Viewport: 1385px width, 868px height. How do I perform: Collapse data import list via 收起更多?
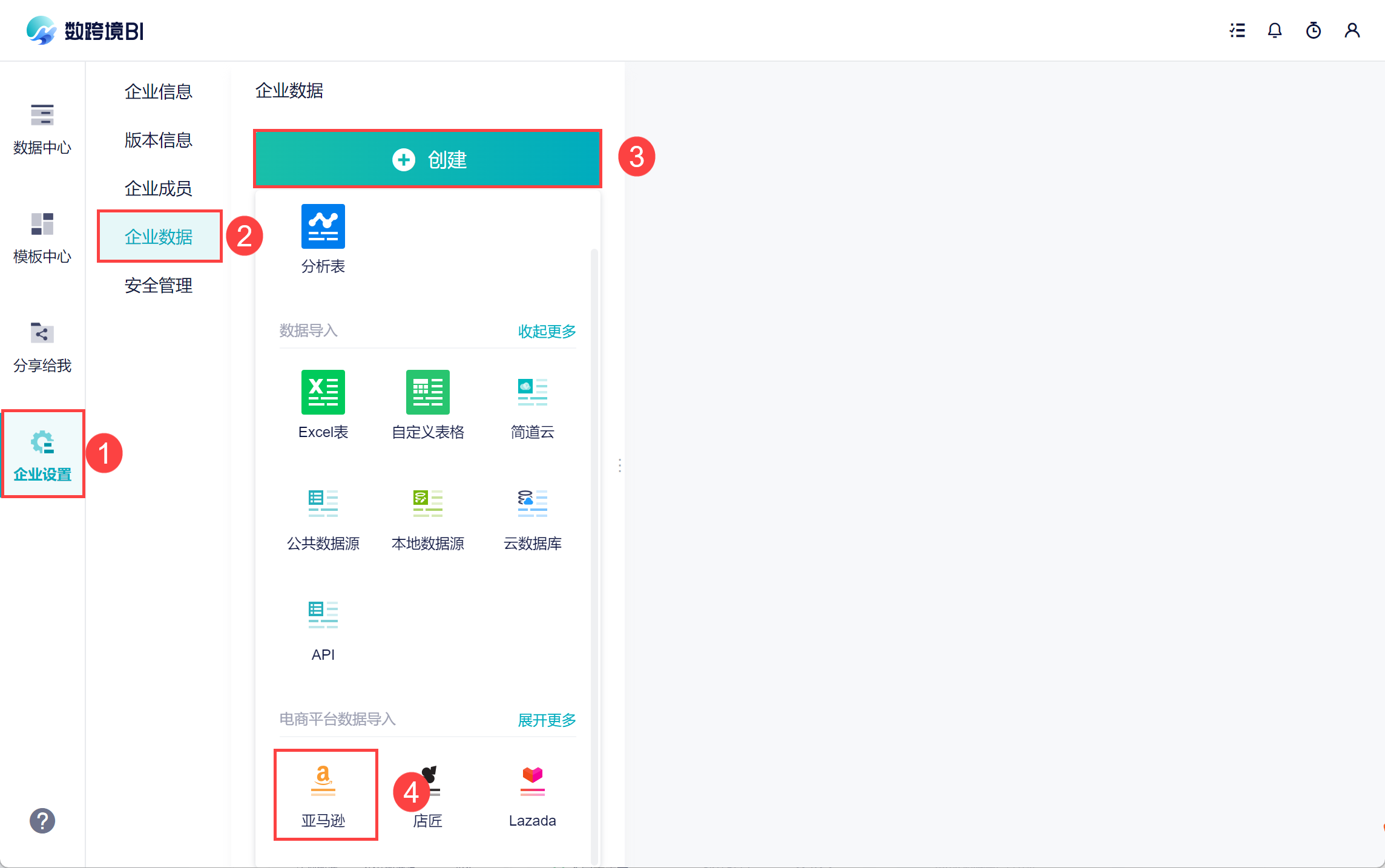pos(547,331)
